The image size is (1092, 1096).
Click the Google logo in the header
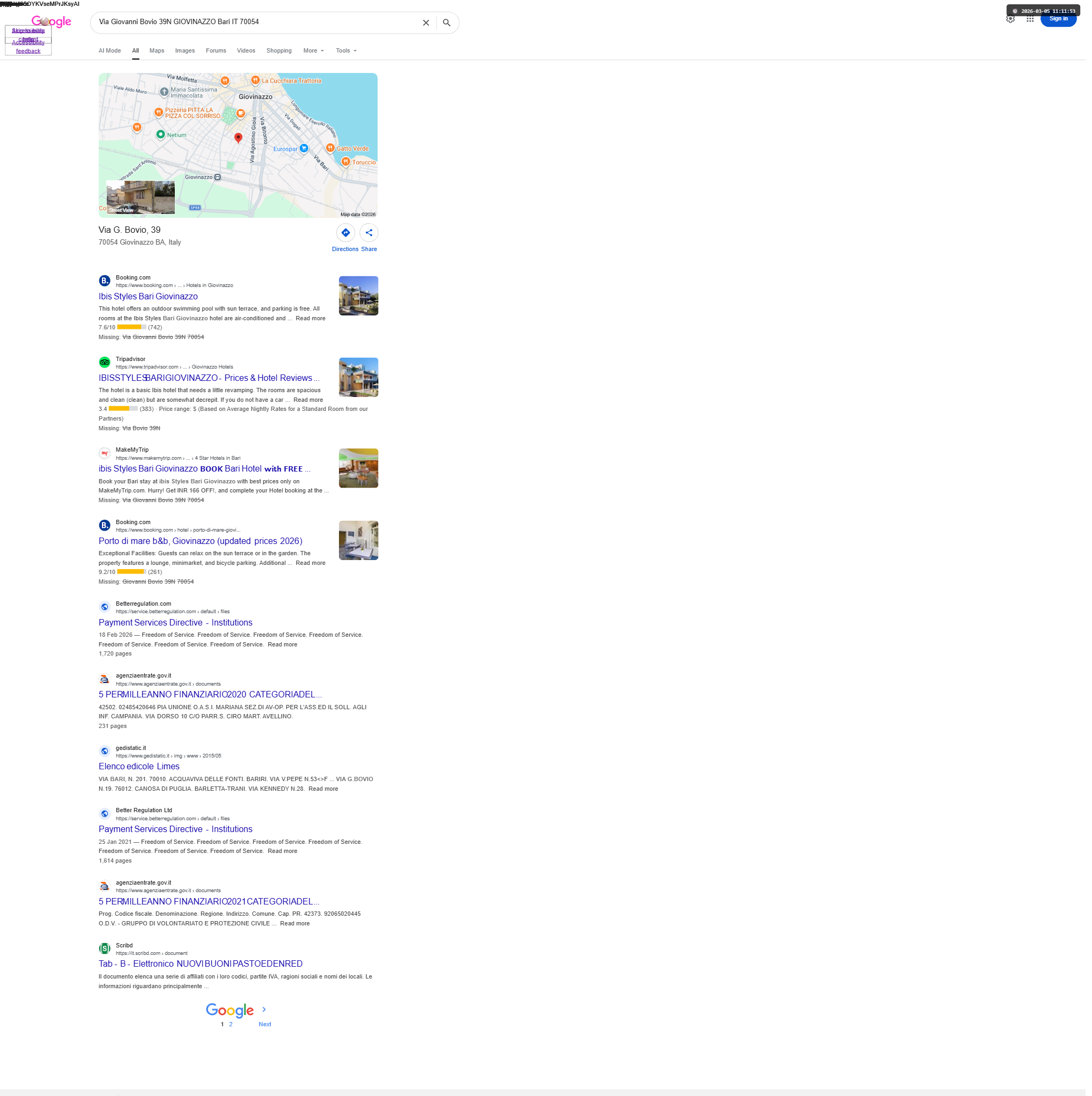click(x=51, y=21)
